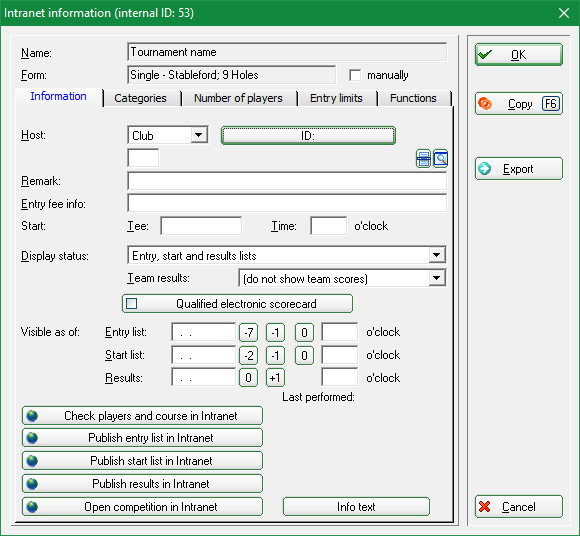Enable the manually checkbox
This screenshot has width=580, height=536.
355,75
